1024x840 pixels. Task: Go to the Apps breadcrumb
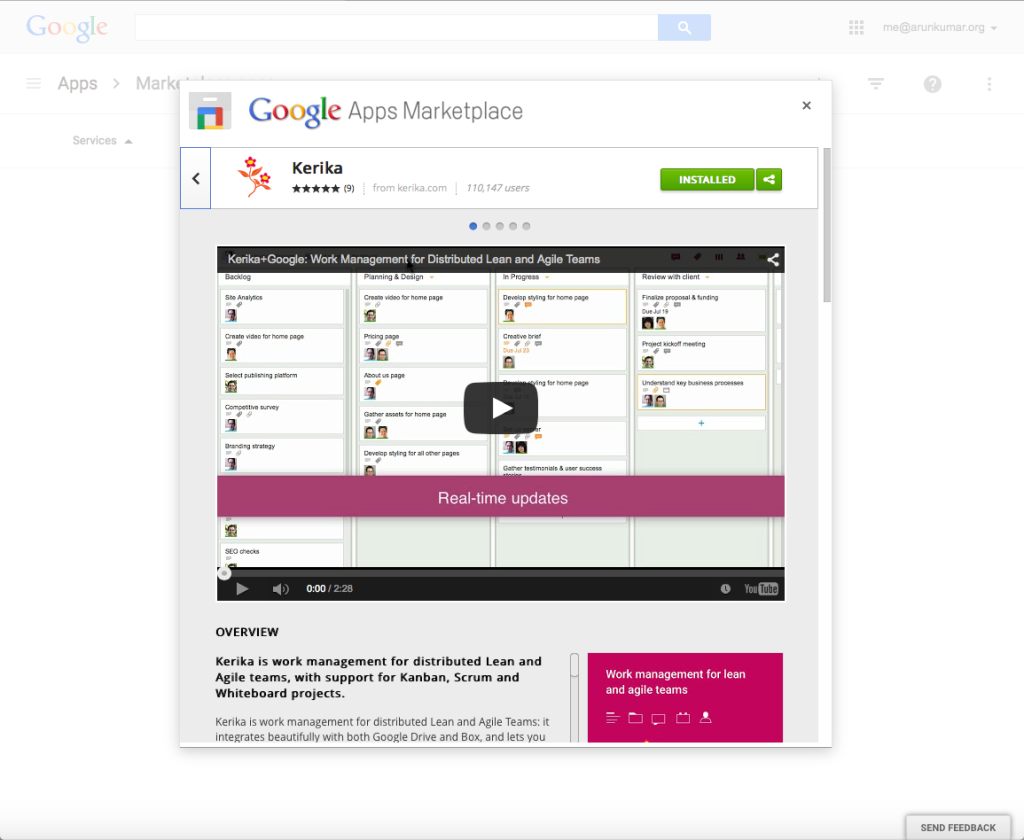pyautogui.click(x=77, y=84)
